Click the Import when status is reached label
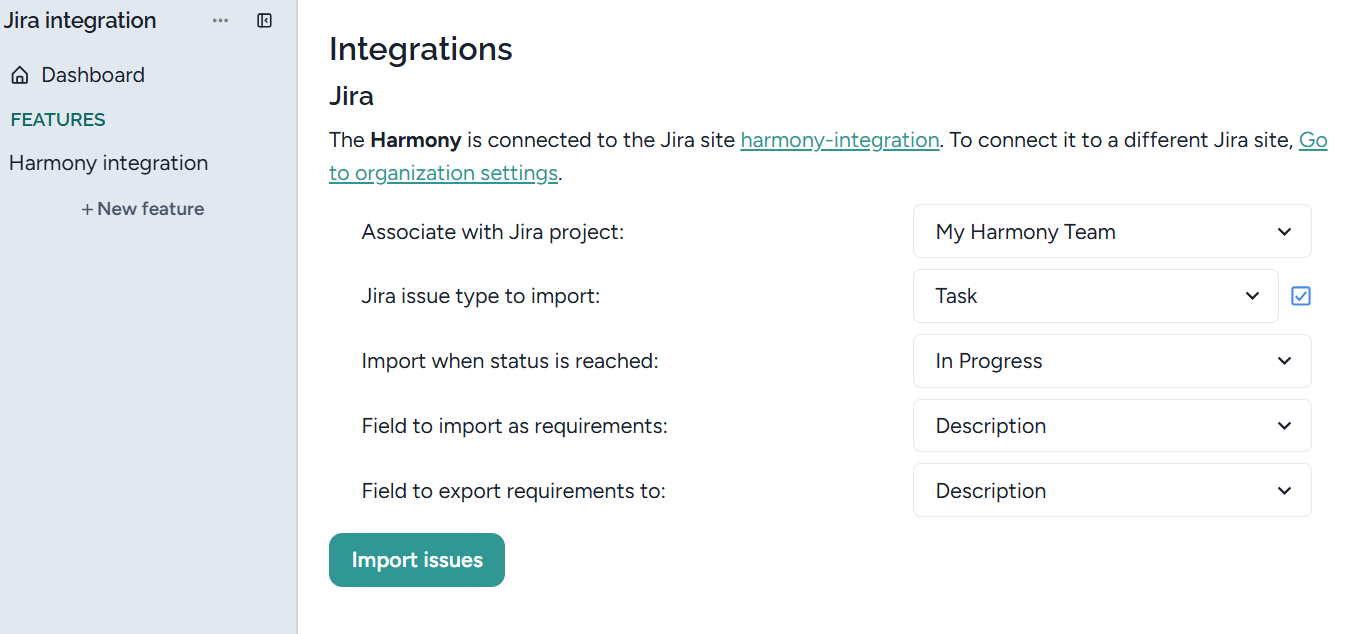 pos(510,361)
